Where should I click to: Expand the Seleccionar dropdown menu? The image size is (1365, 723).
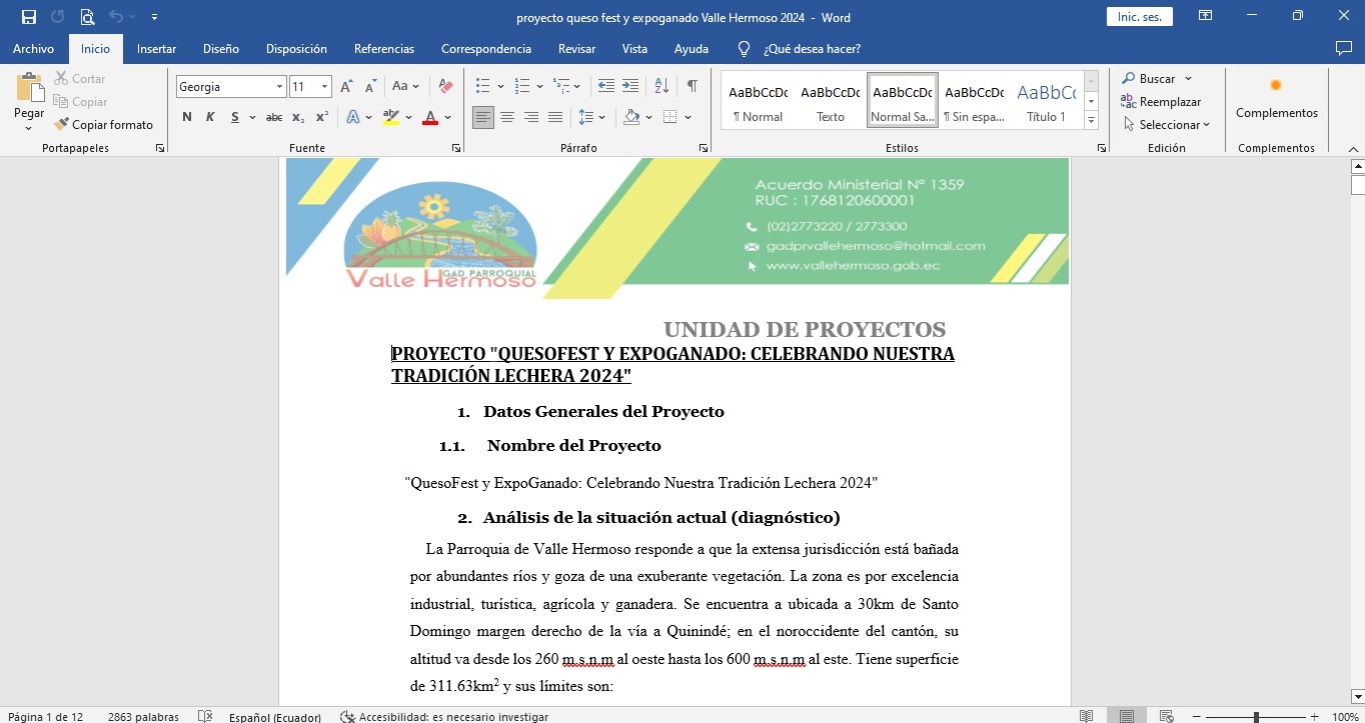(1167, 125)
